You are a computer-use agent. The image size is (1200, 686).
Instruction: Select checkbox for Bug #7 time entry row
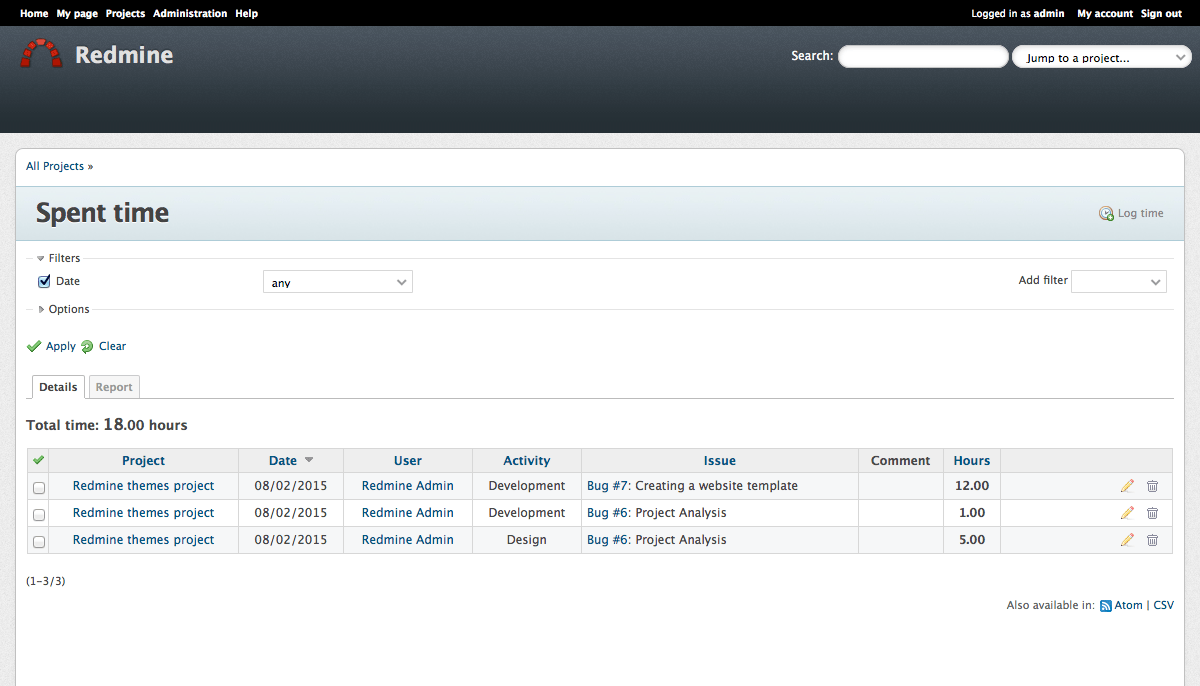(39, 488)
